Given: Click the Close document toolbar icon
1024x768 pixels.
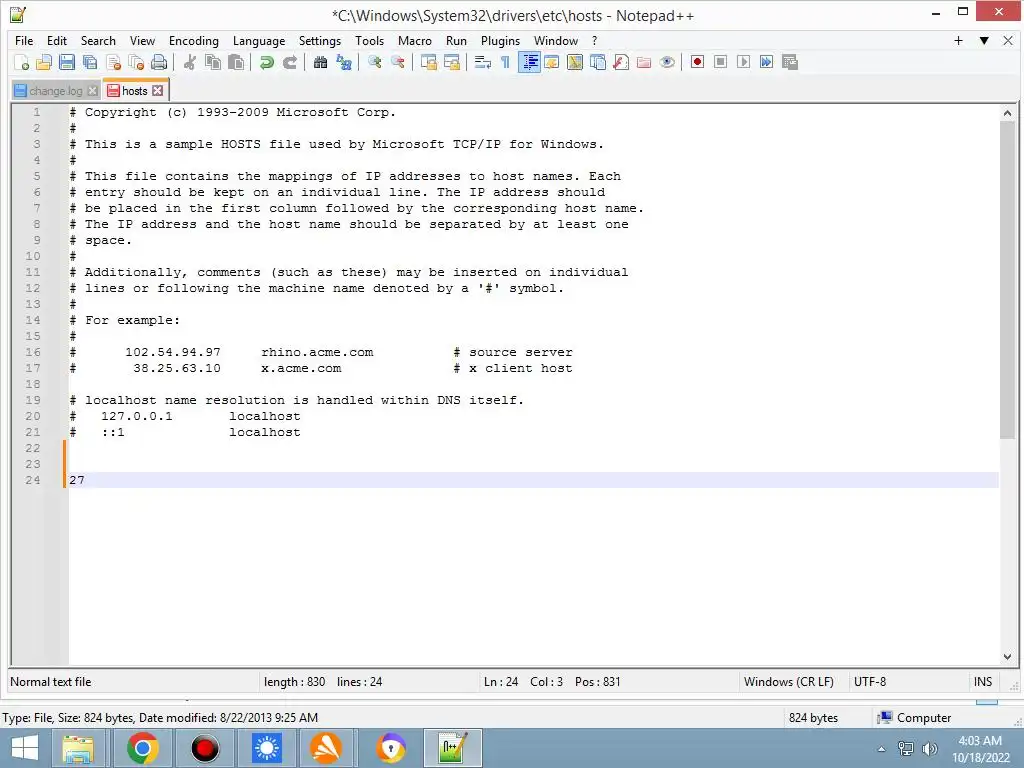Looking at the screenshot, I should [113, 62].
